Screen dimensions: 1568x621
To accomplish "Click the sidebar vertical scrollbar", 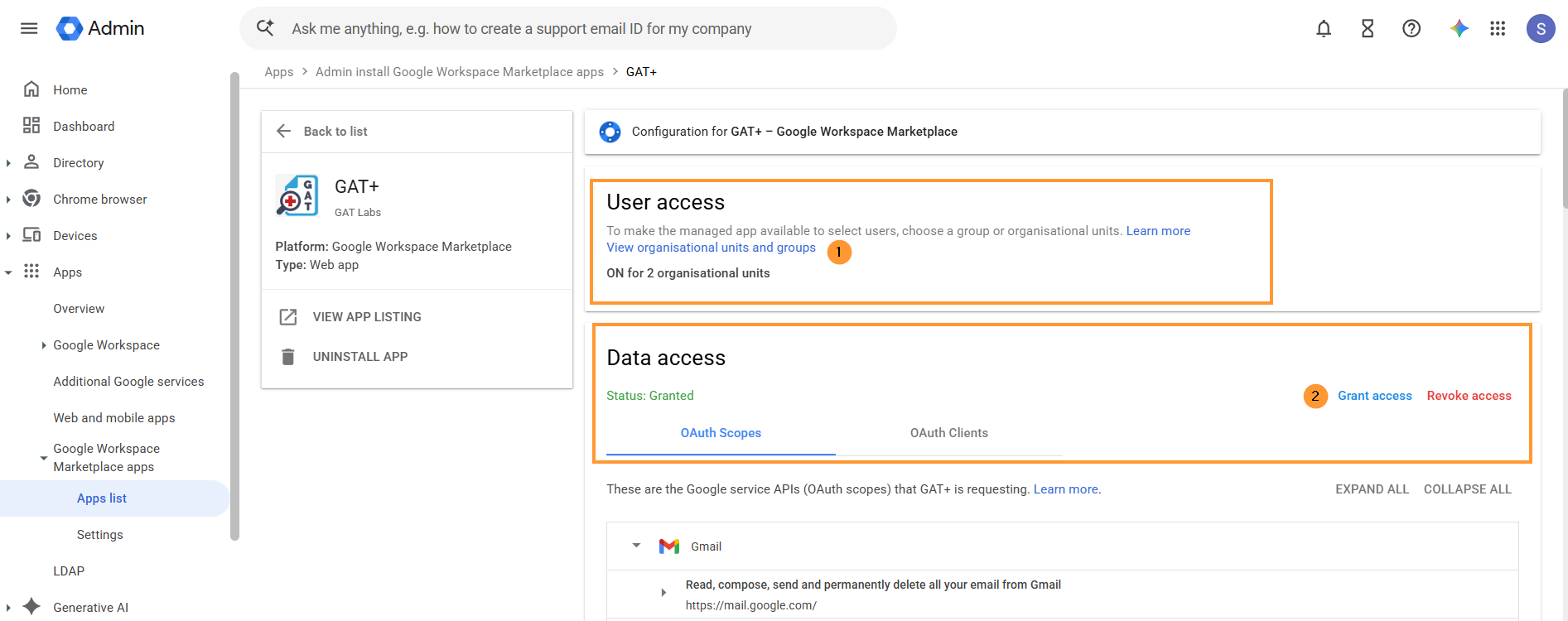I will coord(234,306).
